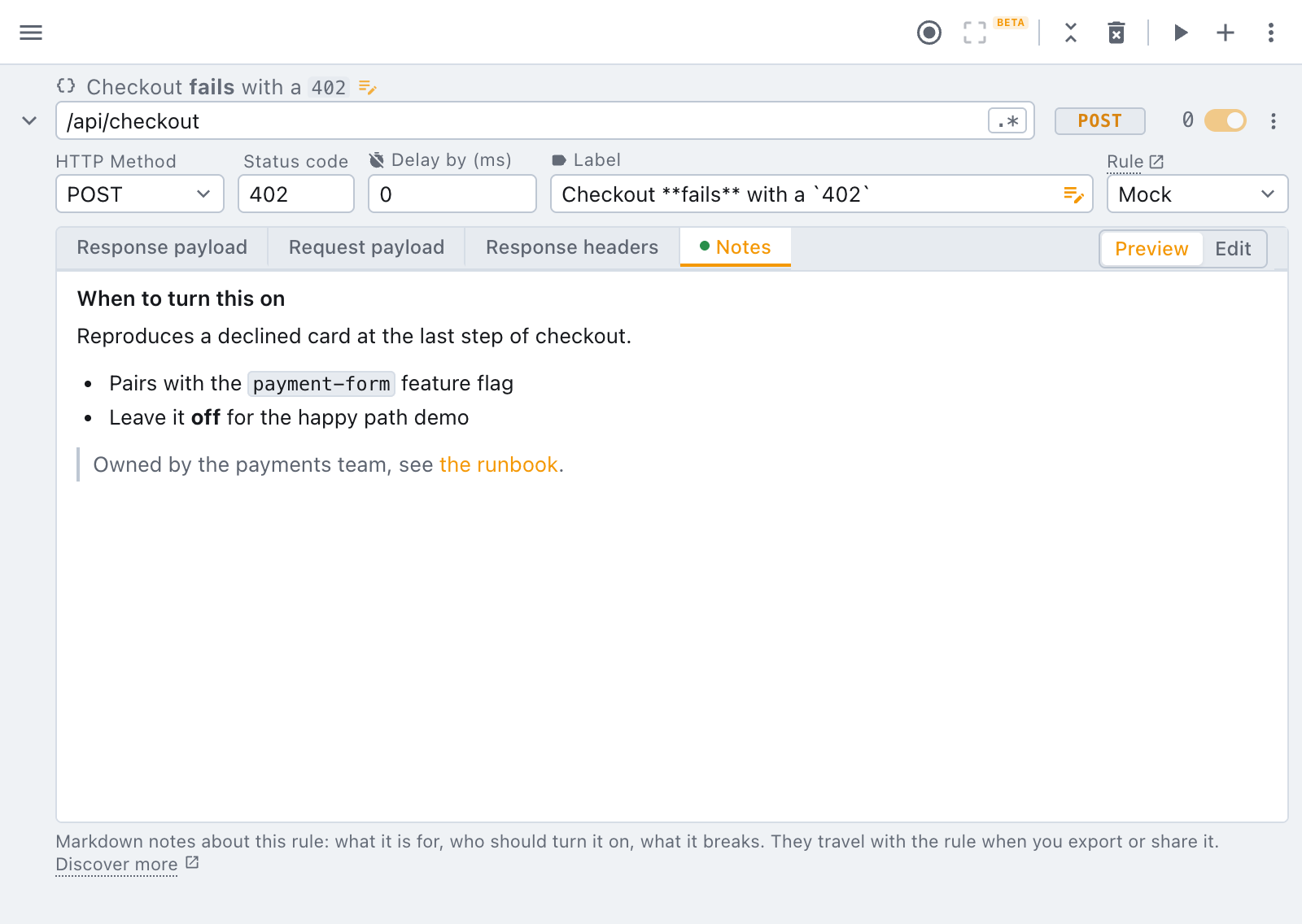The height and width of the screenshot is (924, 1302).
Task: Switch to Response payload tab
Action: tap(162, 247)
